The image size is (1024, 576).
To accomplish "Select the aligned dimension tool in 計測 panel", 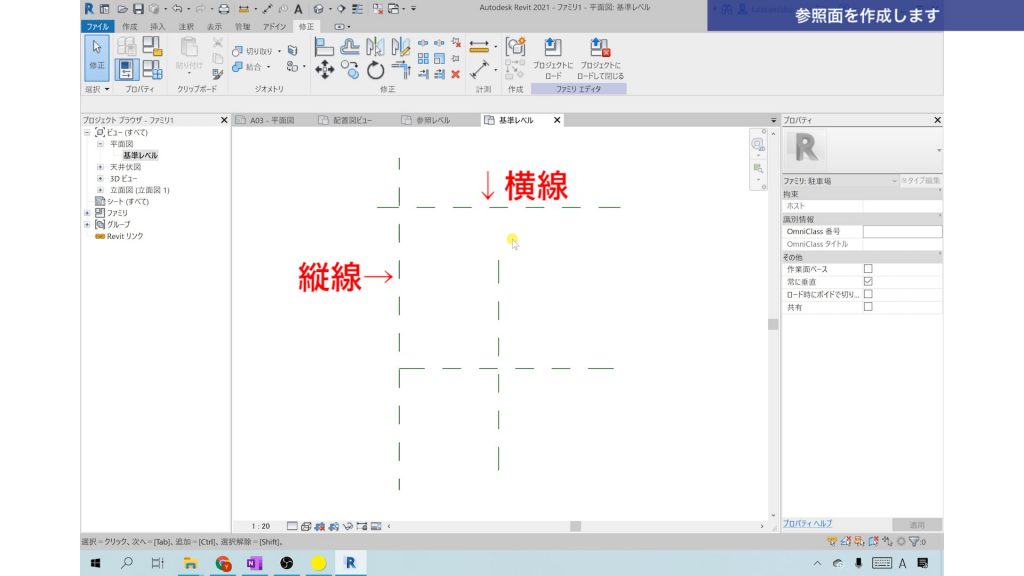I will [x=478, y=46].
